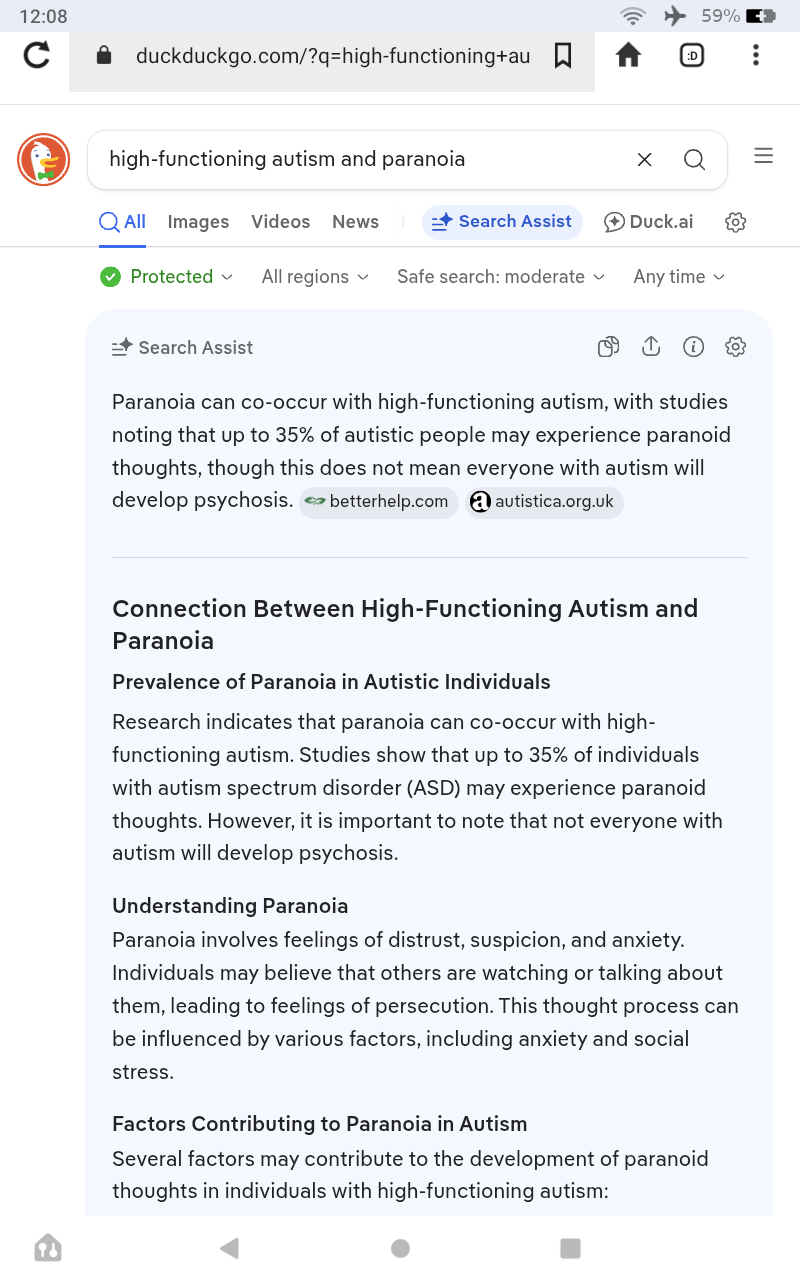Go to browser home via house icon

click(628, 55)
